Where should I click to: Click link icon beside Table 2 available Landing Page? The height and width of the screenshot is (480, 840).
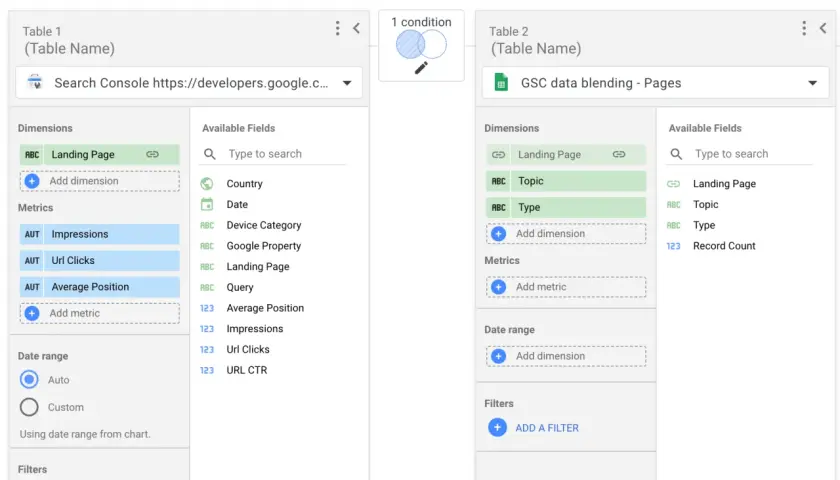(673, 184)
